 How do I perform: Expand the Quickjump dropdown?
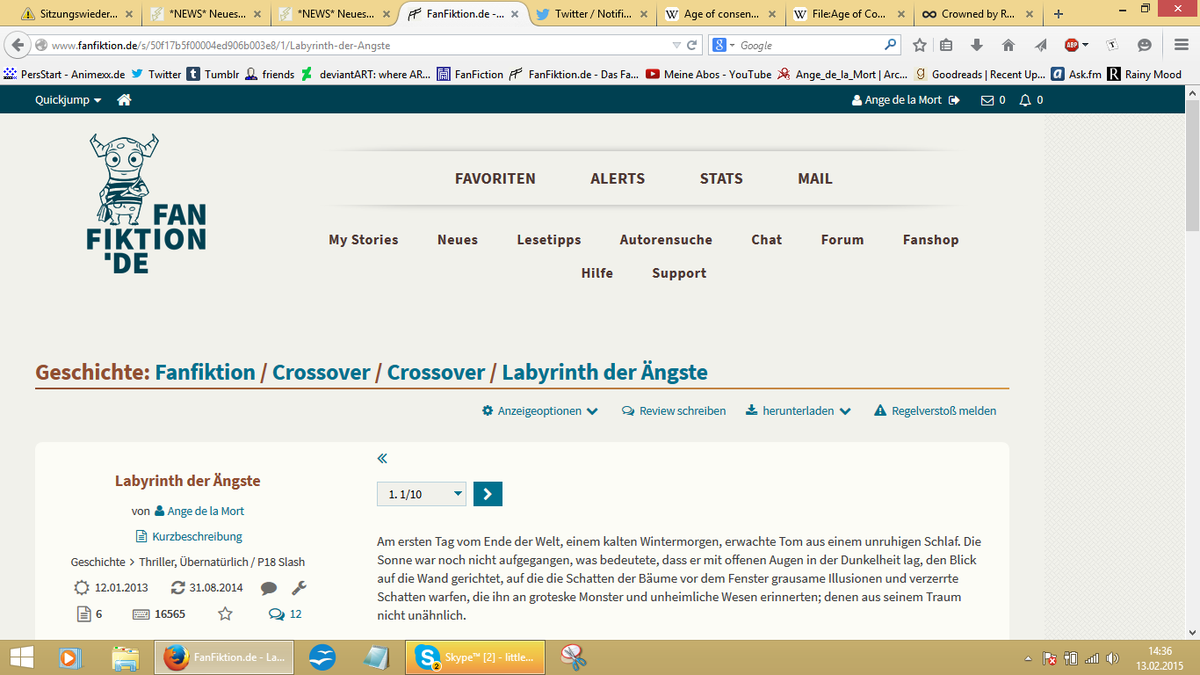pyautogui.click(x=68, y=100)
